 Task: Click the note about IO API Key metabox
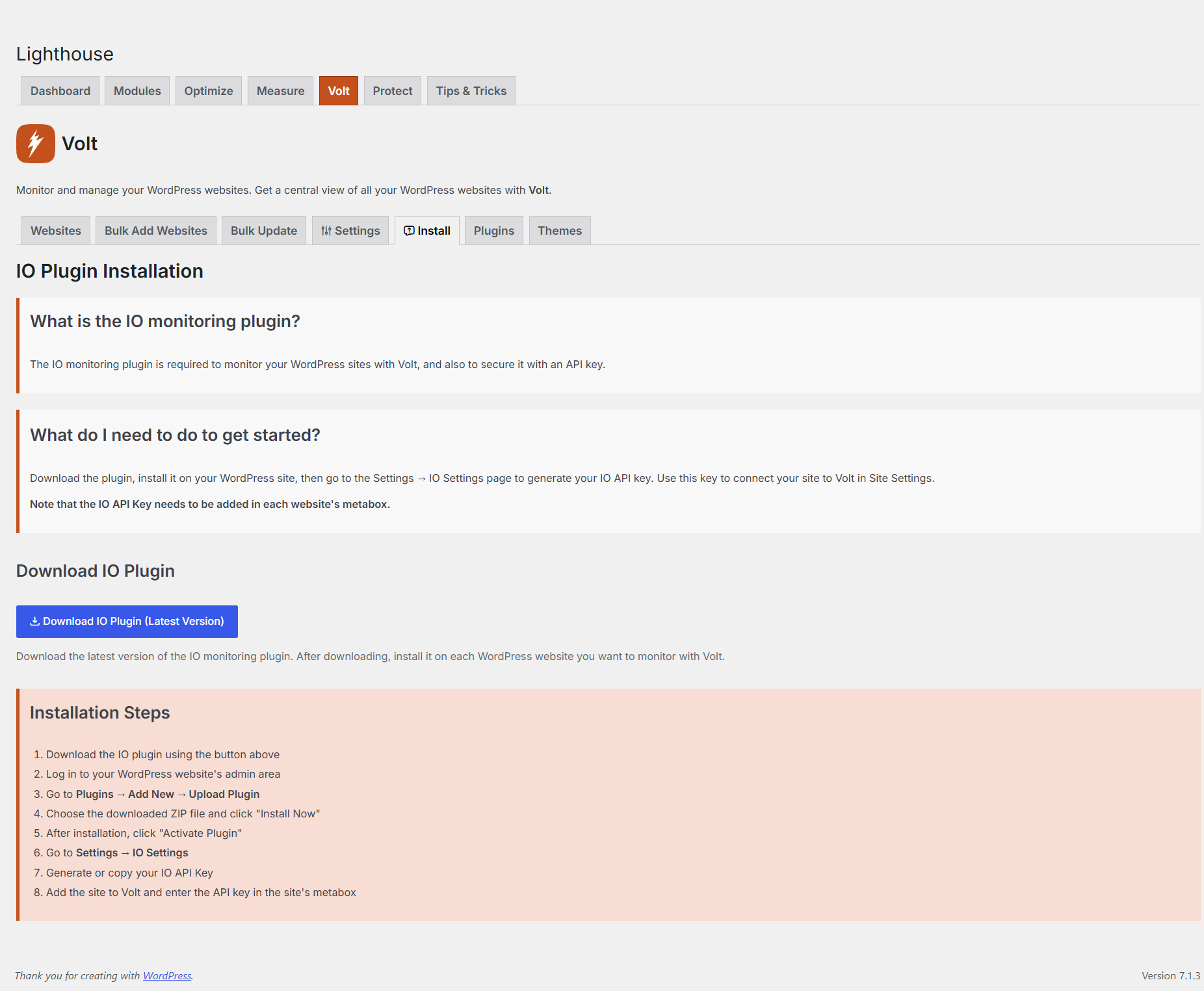point(210,505)
